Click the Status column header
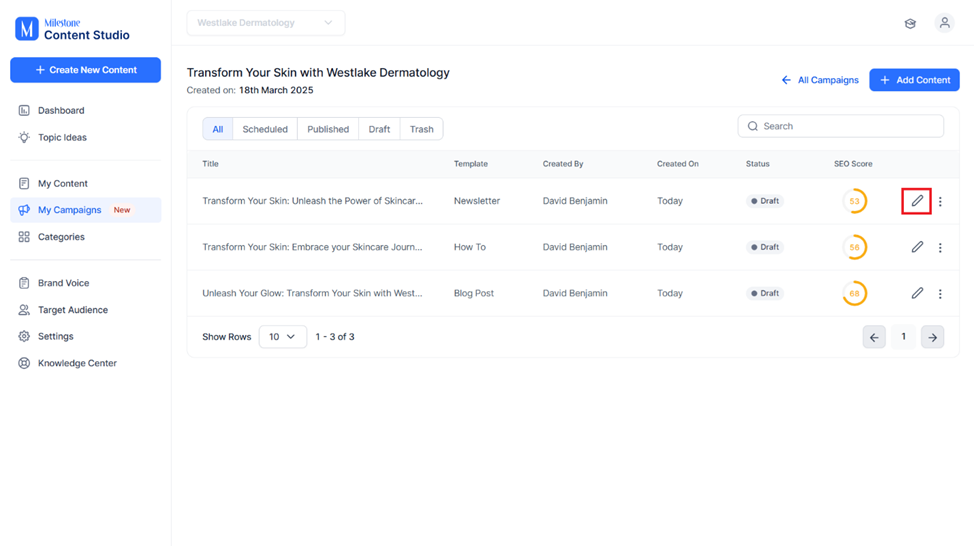974x546 pixels. pyautogui.click(x=758, y=164)
